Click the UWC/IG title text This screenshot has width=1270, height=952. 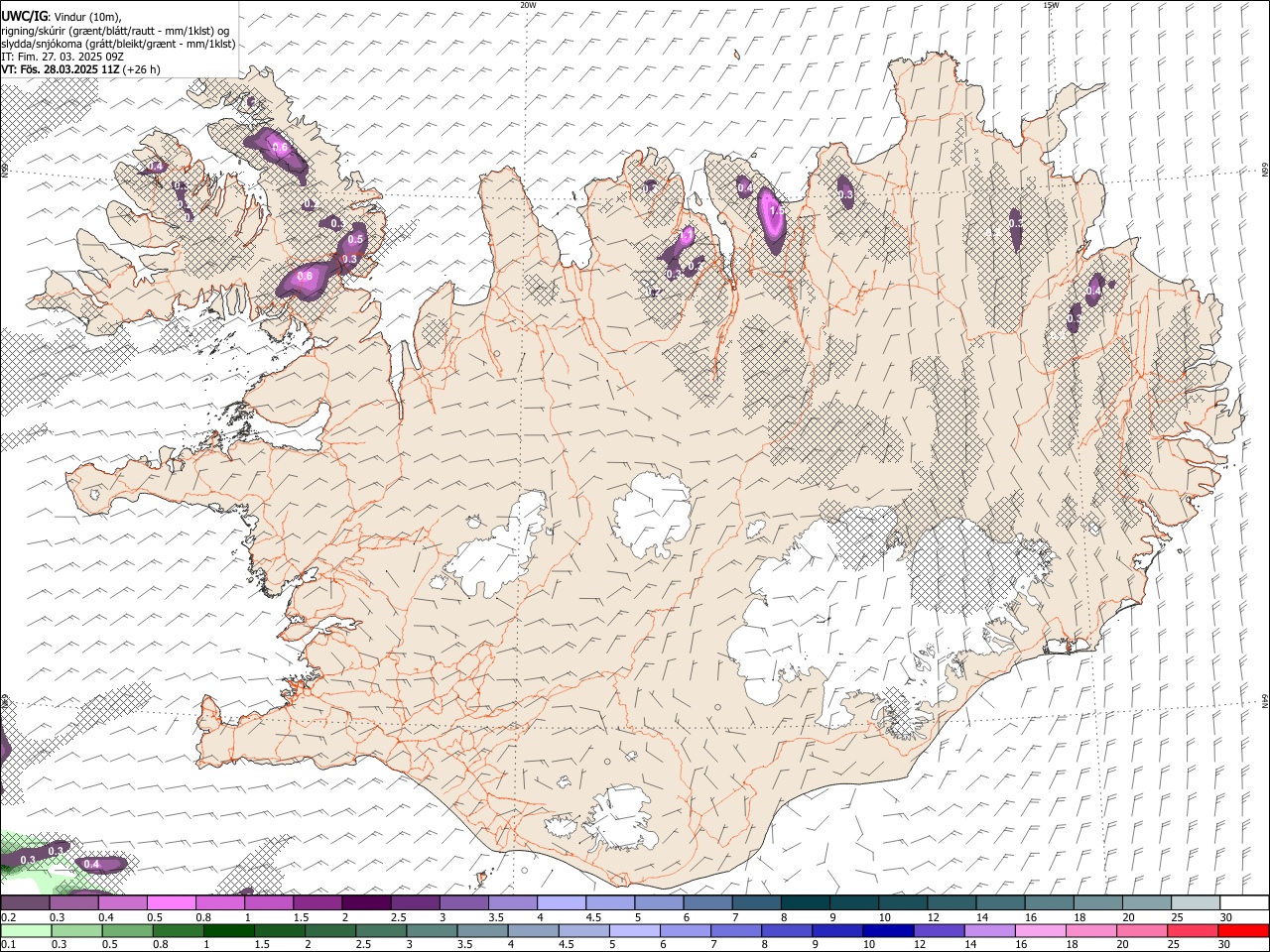pos(25,17)
